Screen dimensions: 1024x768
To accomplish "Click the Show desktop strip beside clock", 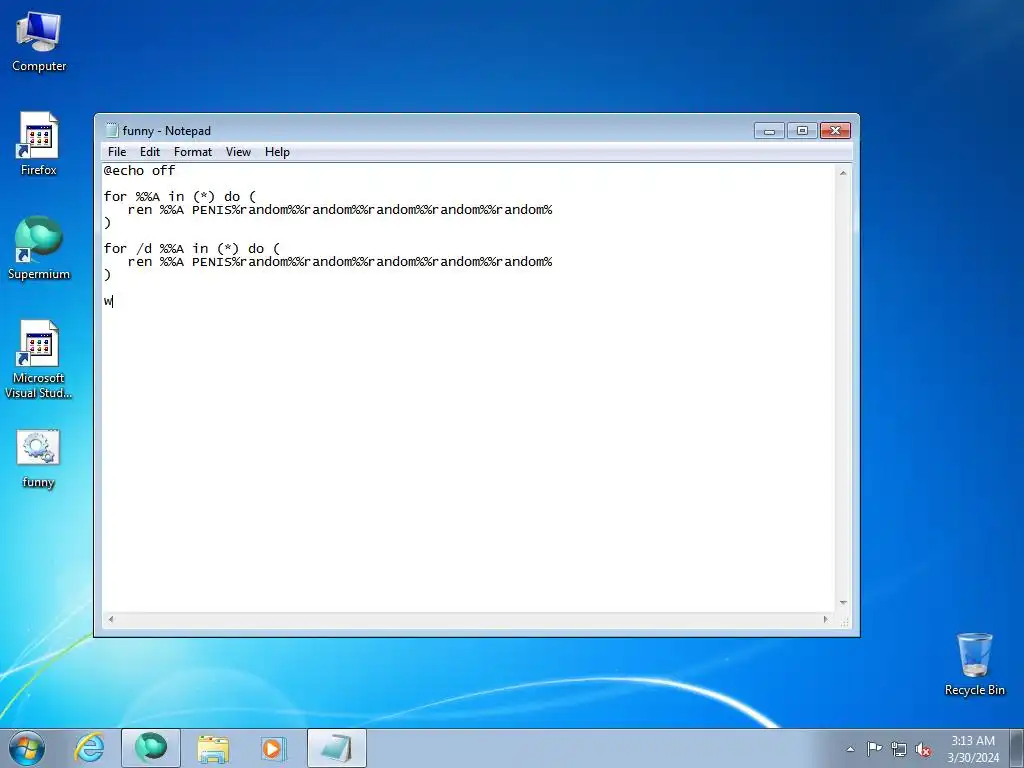I will tap(1016, 748).
